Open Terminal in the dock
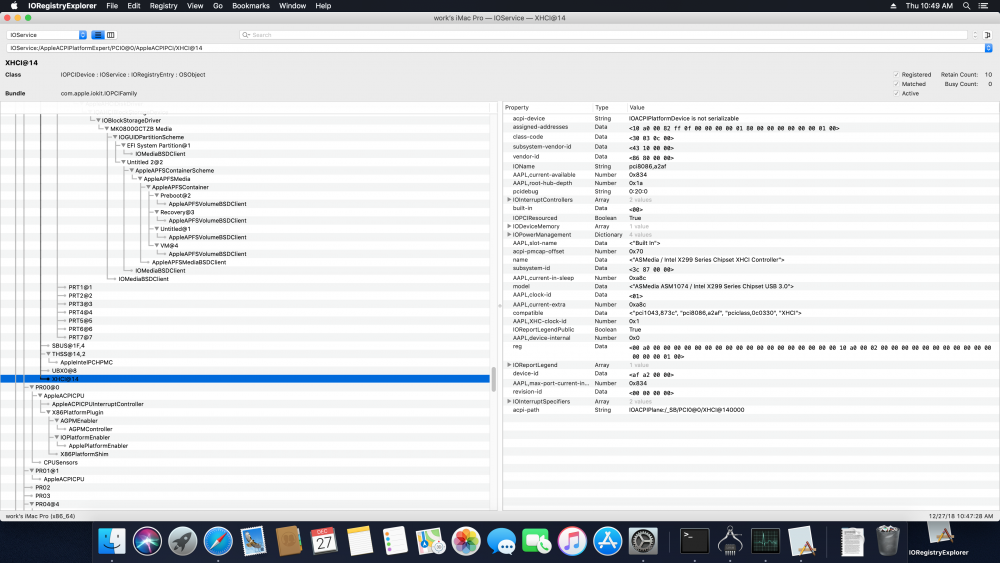This screenshot has width=1000, height=563. 695,542
